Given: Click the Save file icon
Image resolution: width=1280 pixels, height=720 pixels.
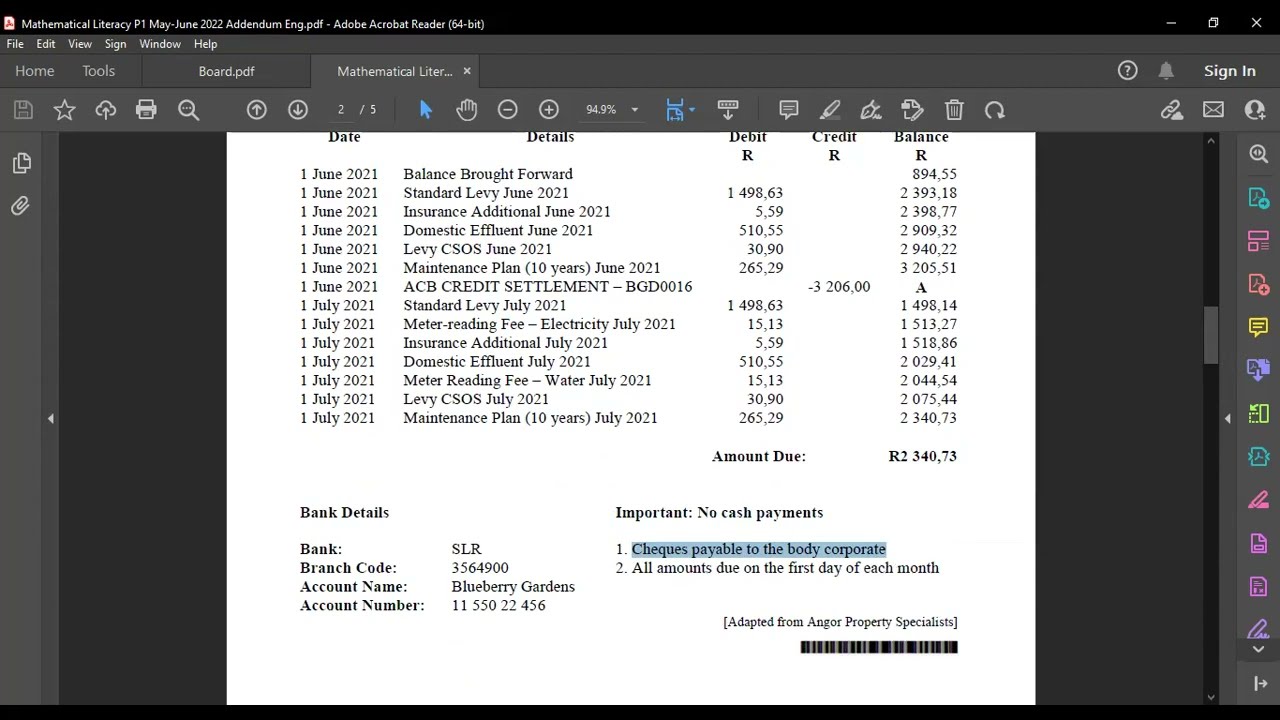Looking at the screenshot, I should coord(23,110).
